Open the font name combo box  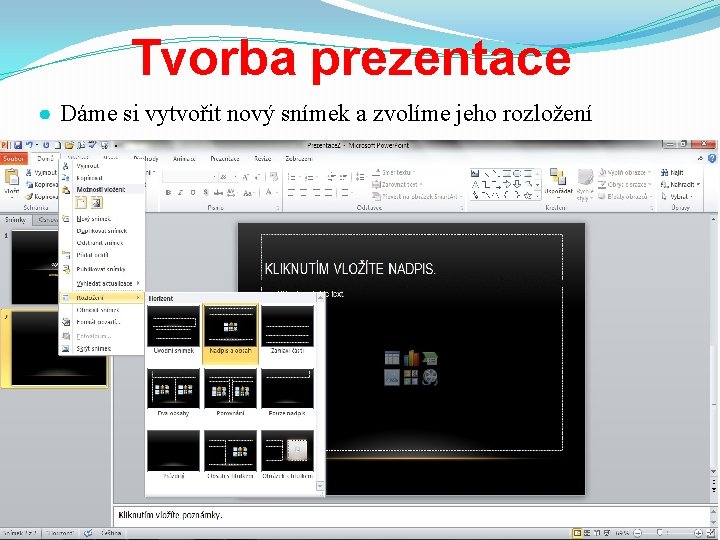(x=190, y=177)
